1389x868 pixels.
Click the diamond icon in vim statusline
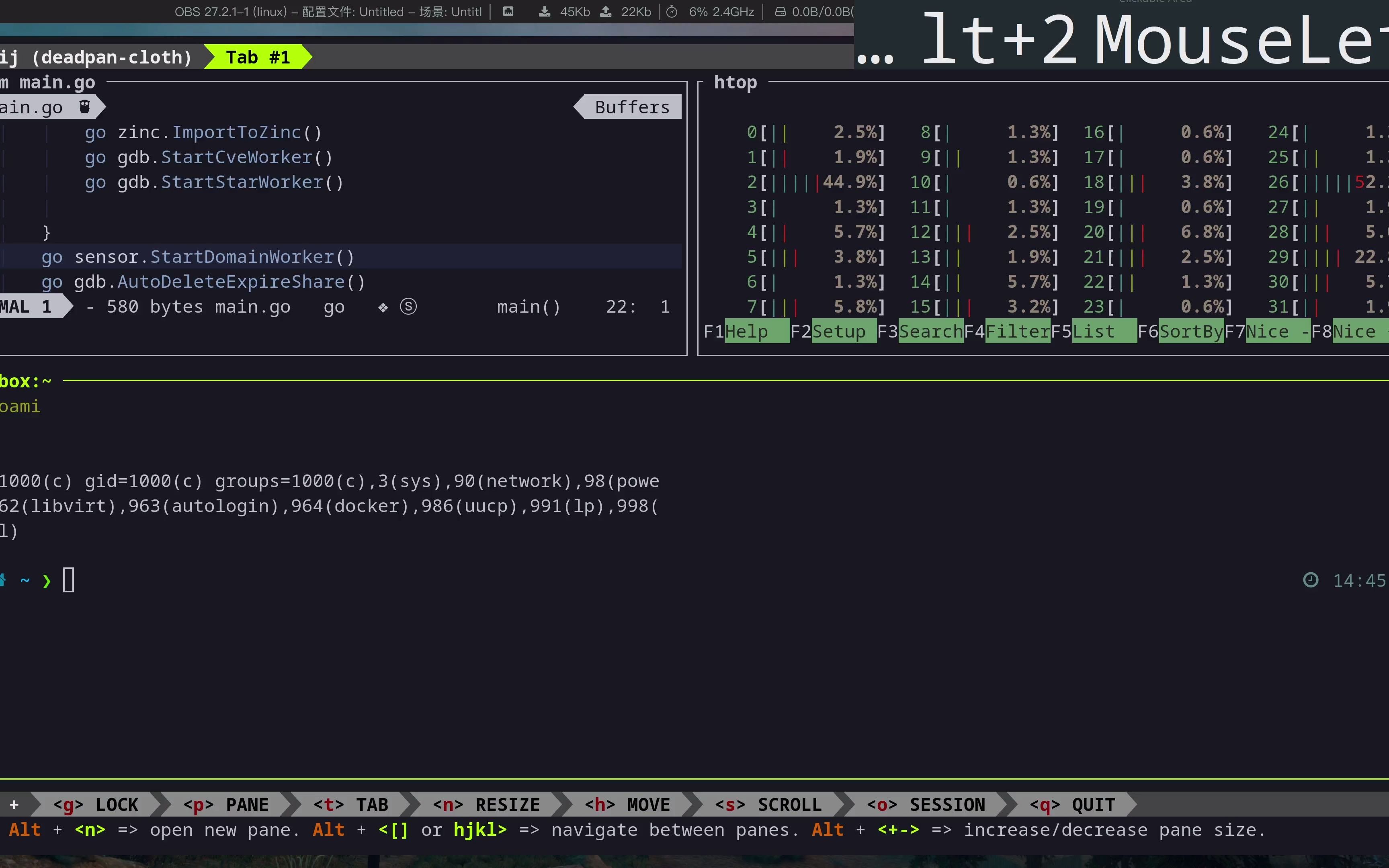pyautogui.click(x=383, y=308)
